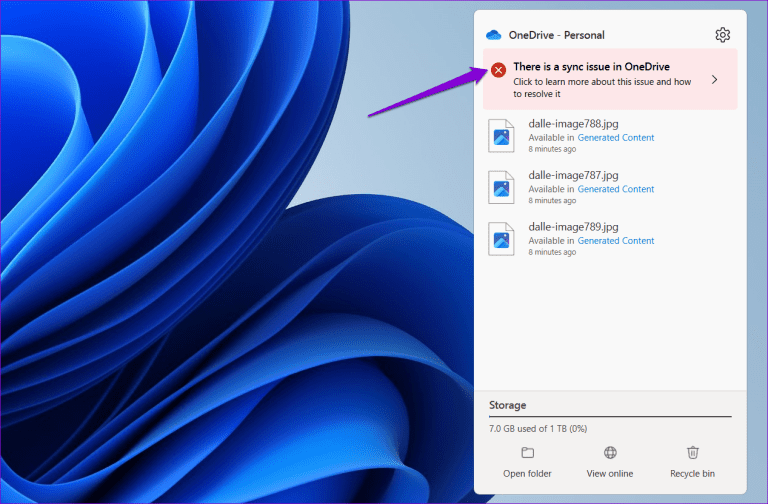Click the file icon beside dalle-image787.jpg
768x504 pixels.
pyautogui.click(x=502, y=187)
